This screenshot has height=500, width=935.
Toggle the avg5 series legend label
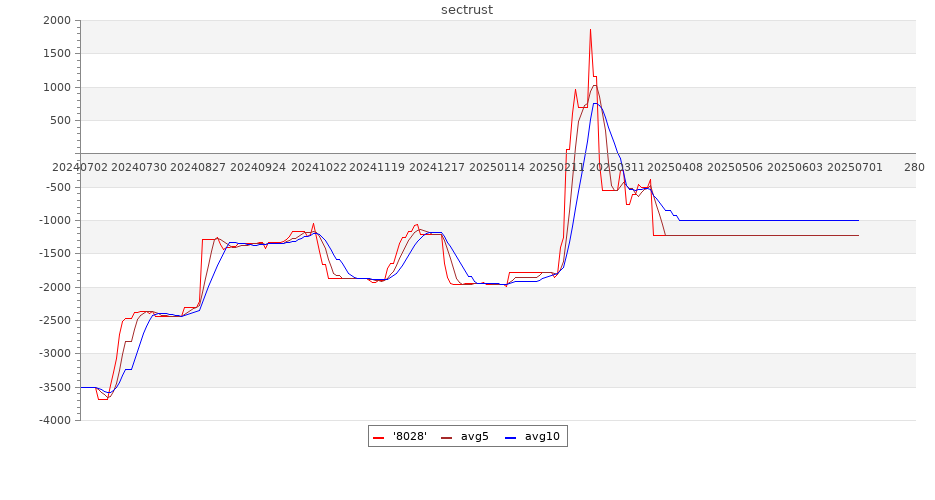(475, 436)
